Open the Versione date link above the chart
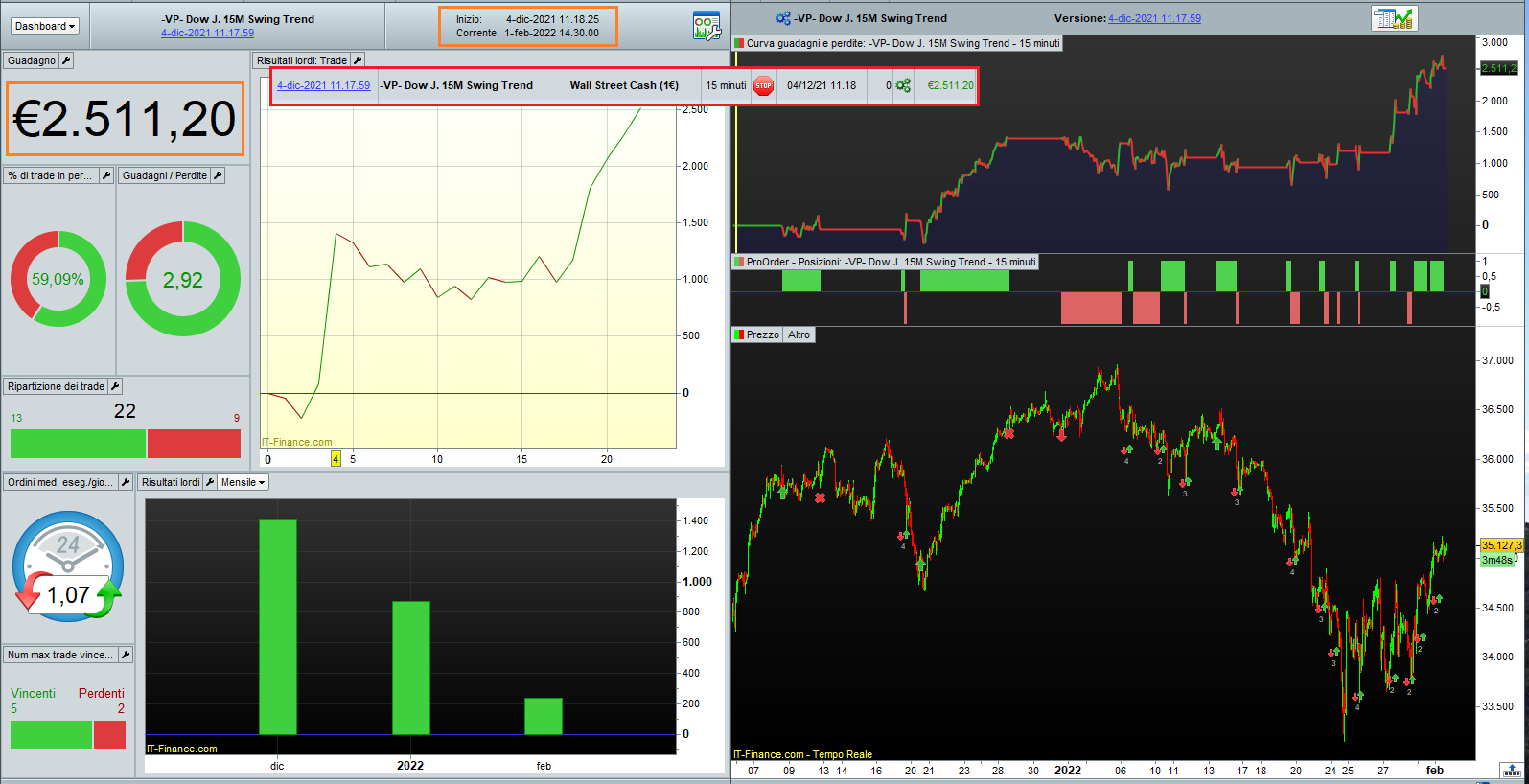1529x784 pixels. [x=1154, y=18]
